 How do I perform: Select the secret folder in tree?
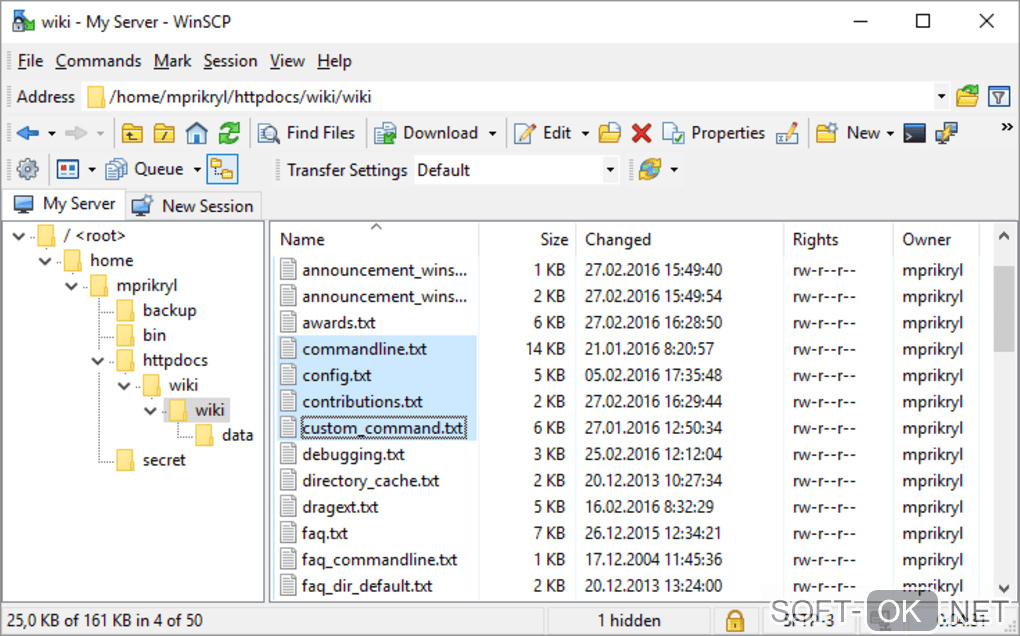(164, 460)
